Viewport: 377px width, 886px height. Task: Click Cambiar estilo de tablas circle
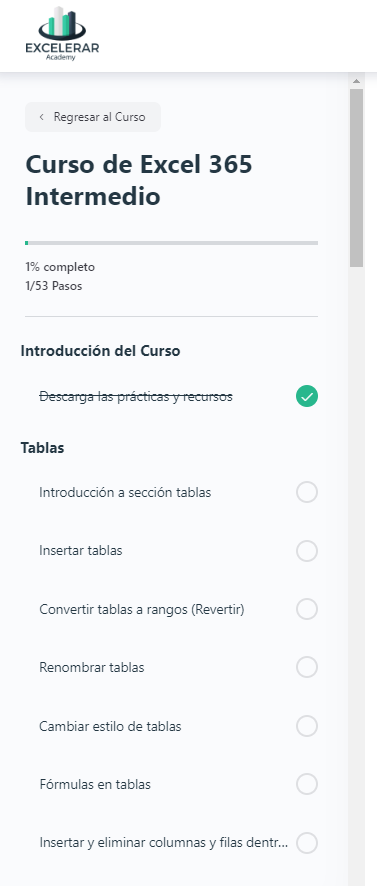307,726
